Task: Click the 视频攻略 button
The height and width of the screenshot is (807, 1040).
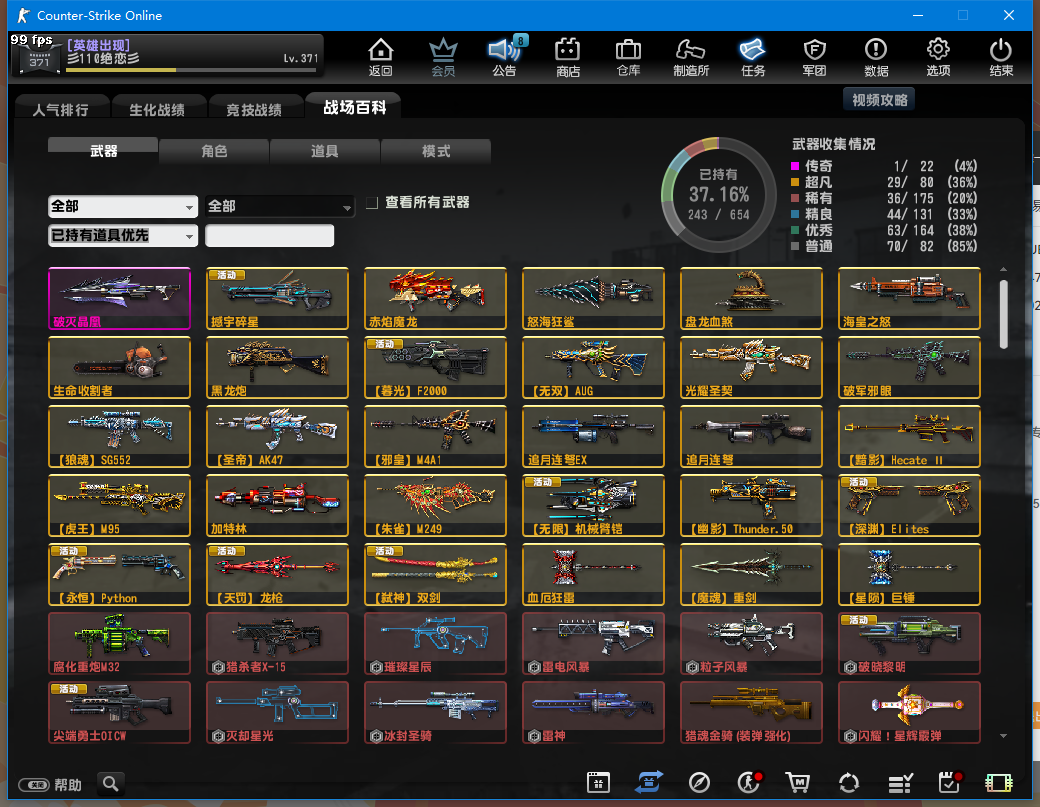Action: [879, 100]
